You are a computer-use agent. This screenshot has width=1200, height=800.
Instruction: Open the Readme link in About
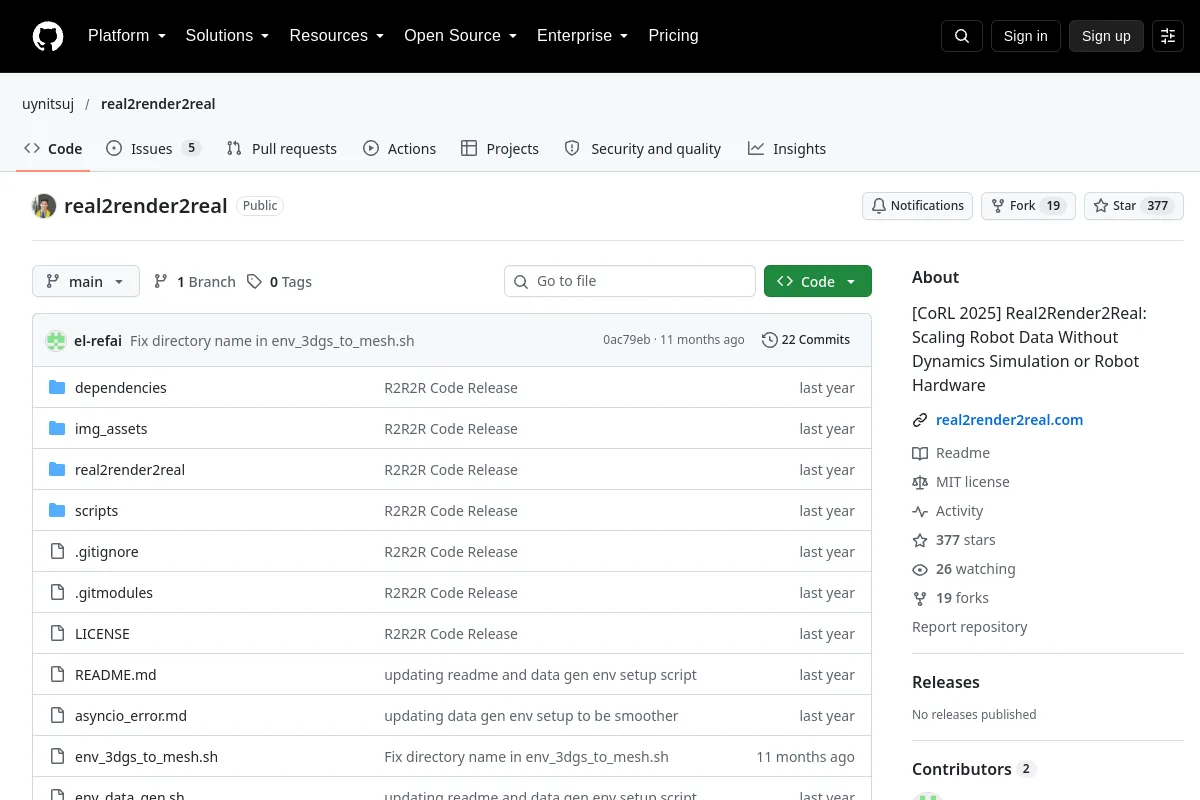[x=951, y=453]
